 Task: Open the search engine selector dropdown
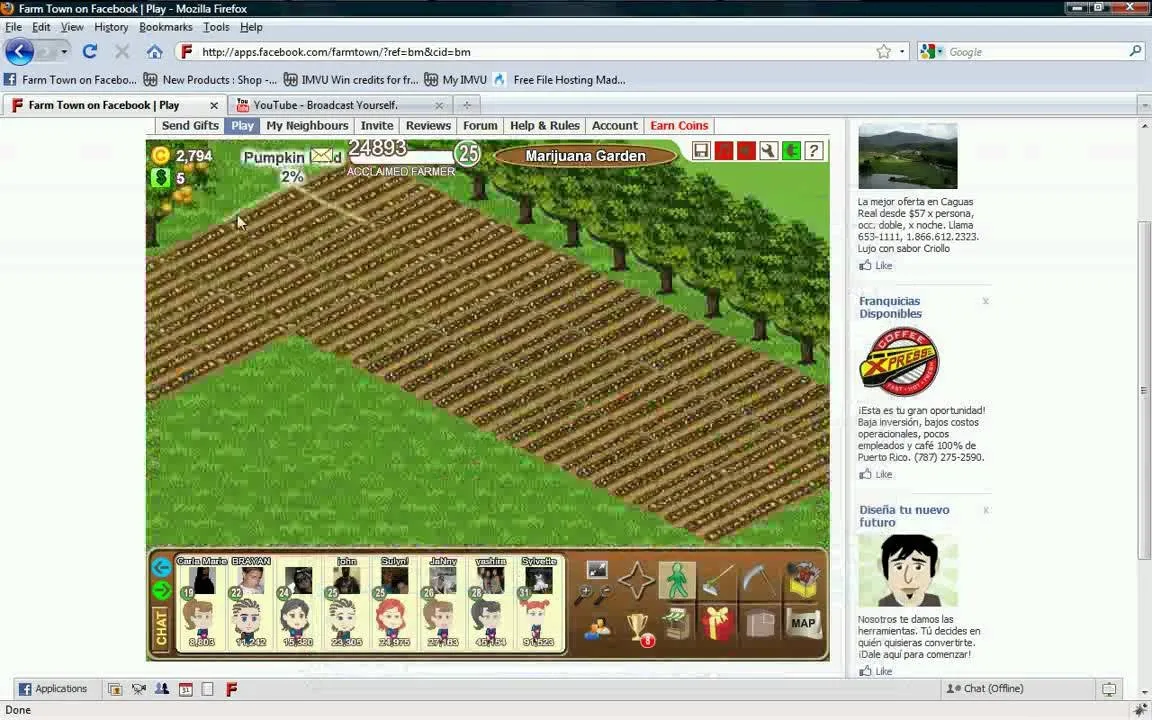point(932,51)
